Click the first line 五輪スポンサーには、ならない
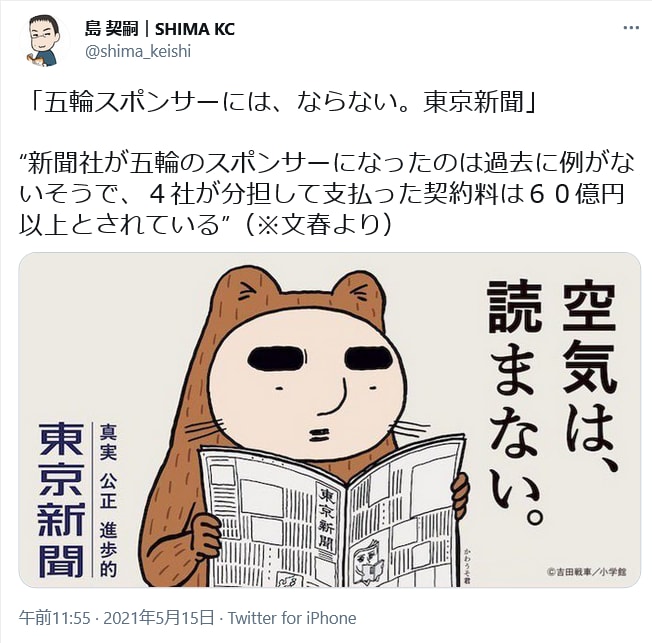This screenshot has height=643, width=652. click(284, 102)
